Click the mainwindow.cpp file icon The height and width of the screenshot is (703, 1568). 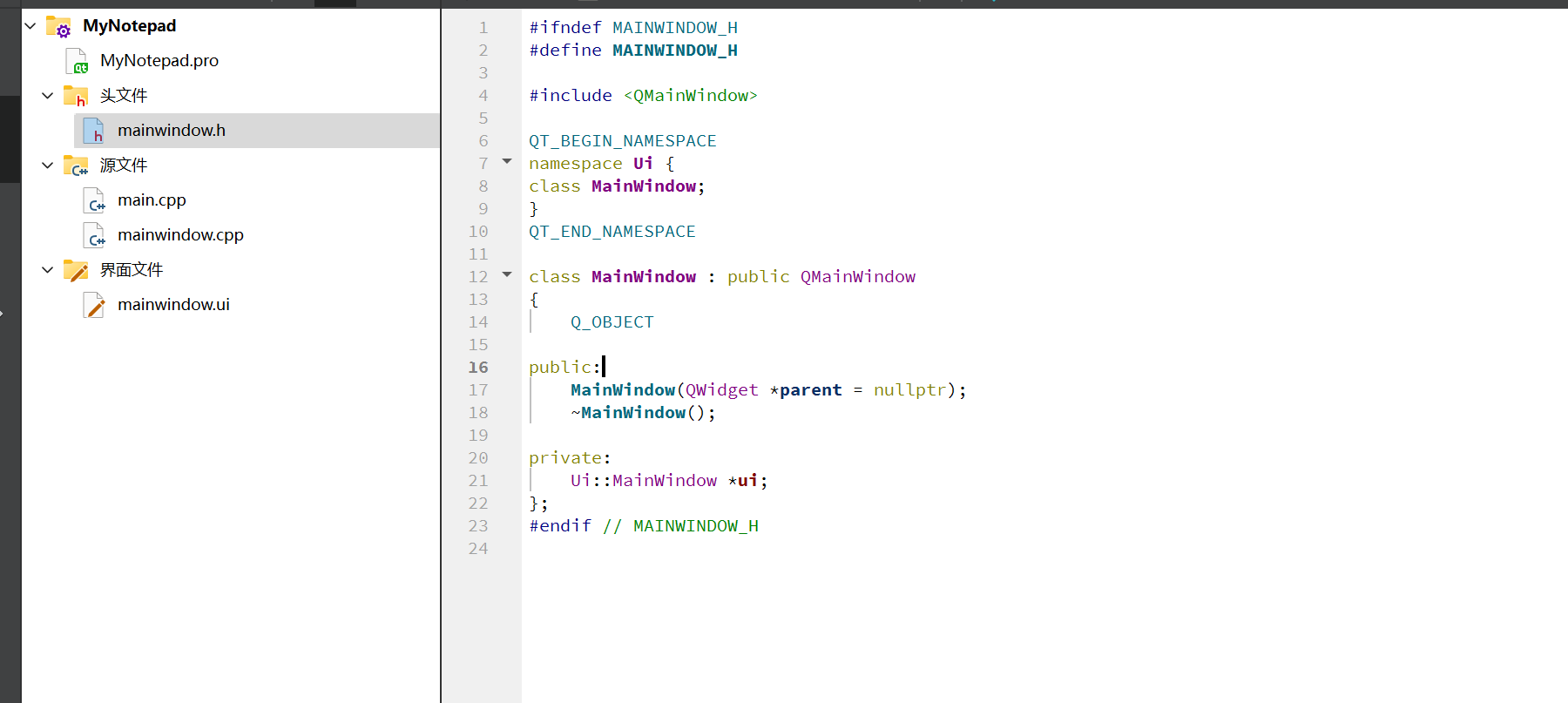(x=94, y=235)
